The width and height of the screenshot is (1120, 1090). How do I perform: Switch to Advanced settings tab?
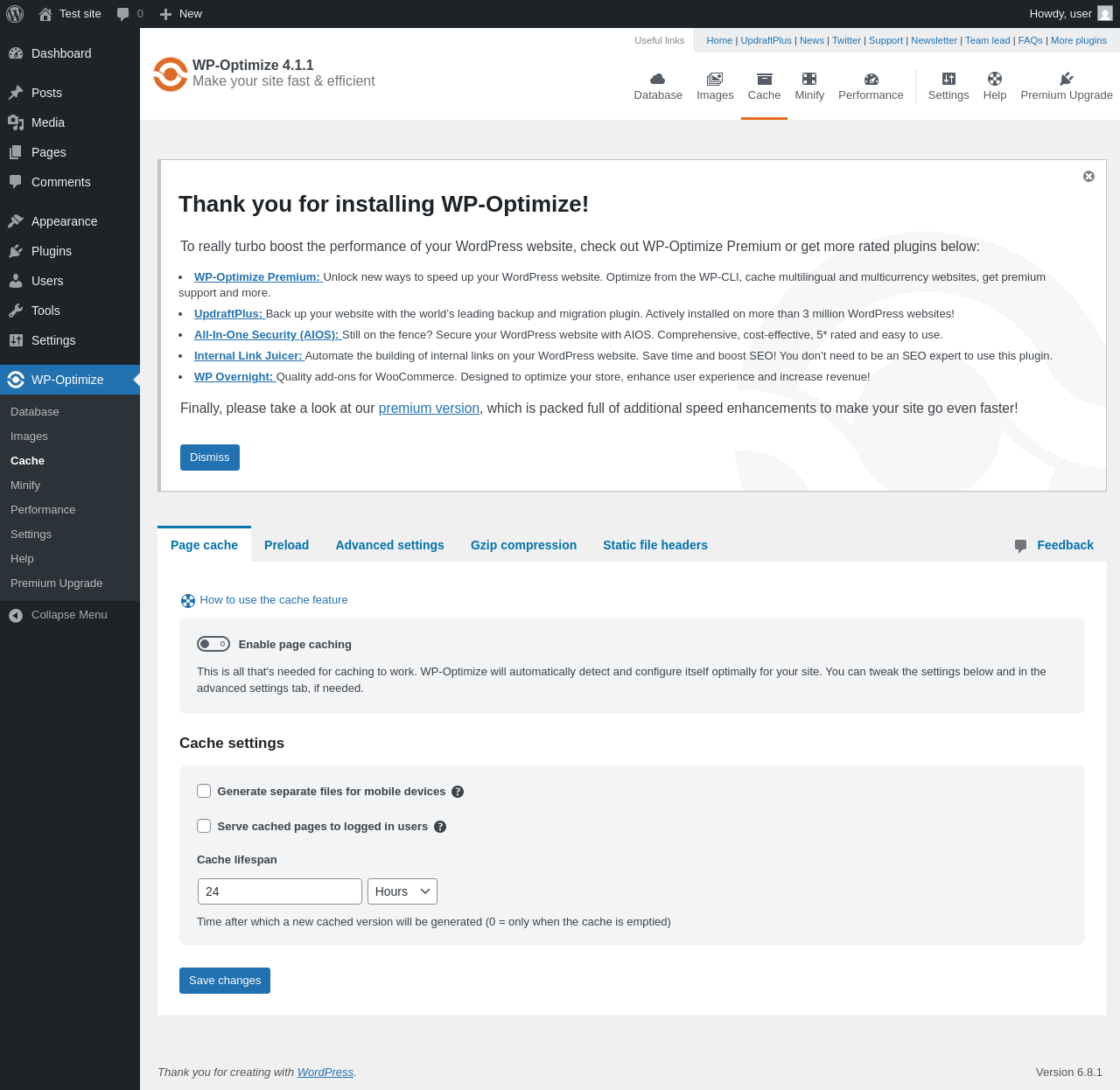point(389,545)
